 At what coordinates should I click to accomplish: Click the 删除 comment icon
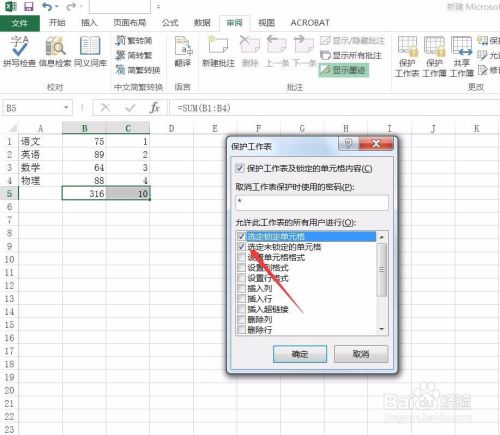tap(250, 52)
